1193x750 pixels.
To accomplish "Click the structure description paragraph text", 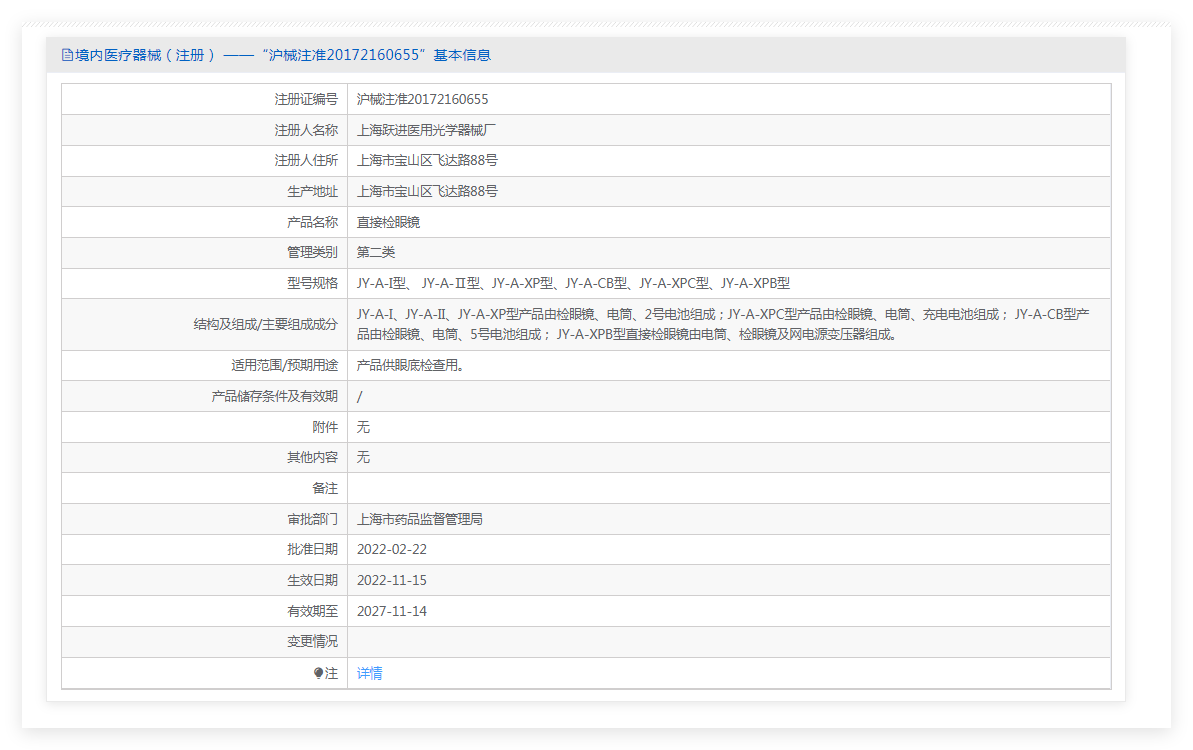I will 723,324.
